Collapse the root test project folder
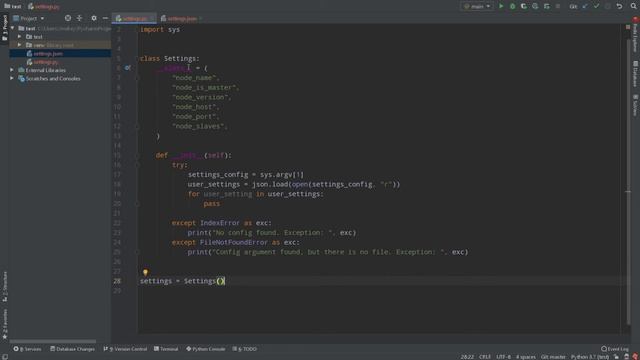 tap(13, 28)
